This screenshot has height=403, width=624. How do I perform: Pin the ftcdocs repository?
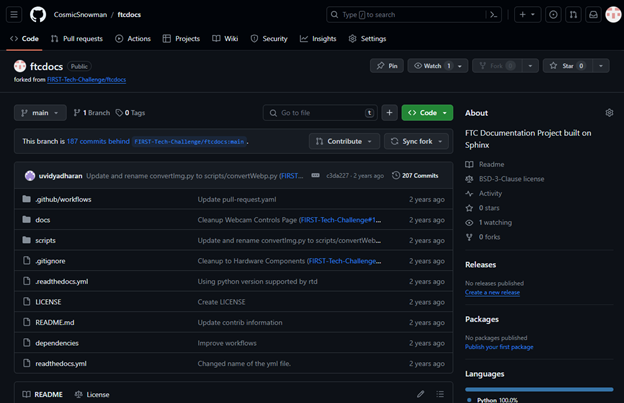[387, 66]
